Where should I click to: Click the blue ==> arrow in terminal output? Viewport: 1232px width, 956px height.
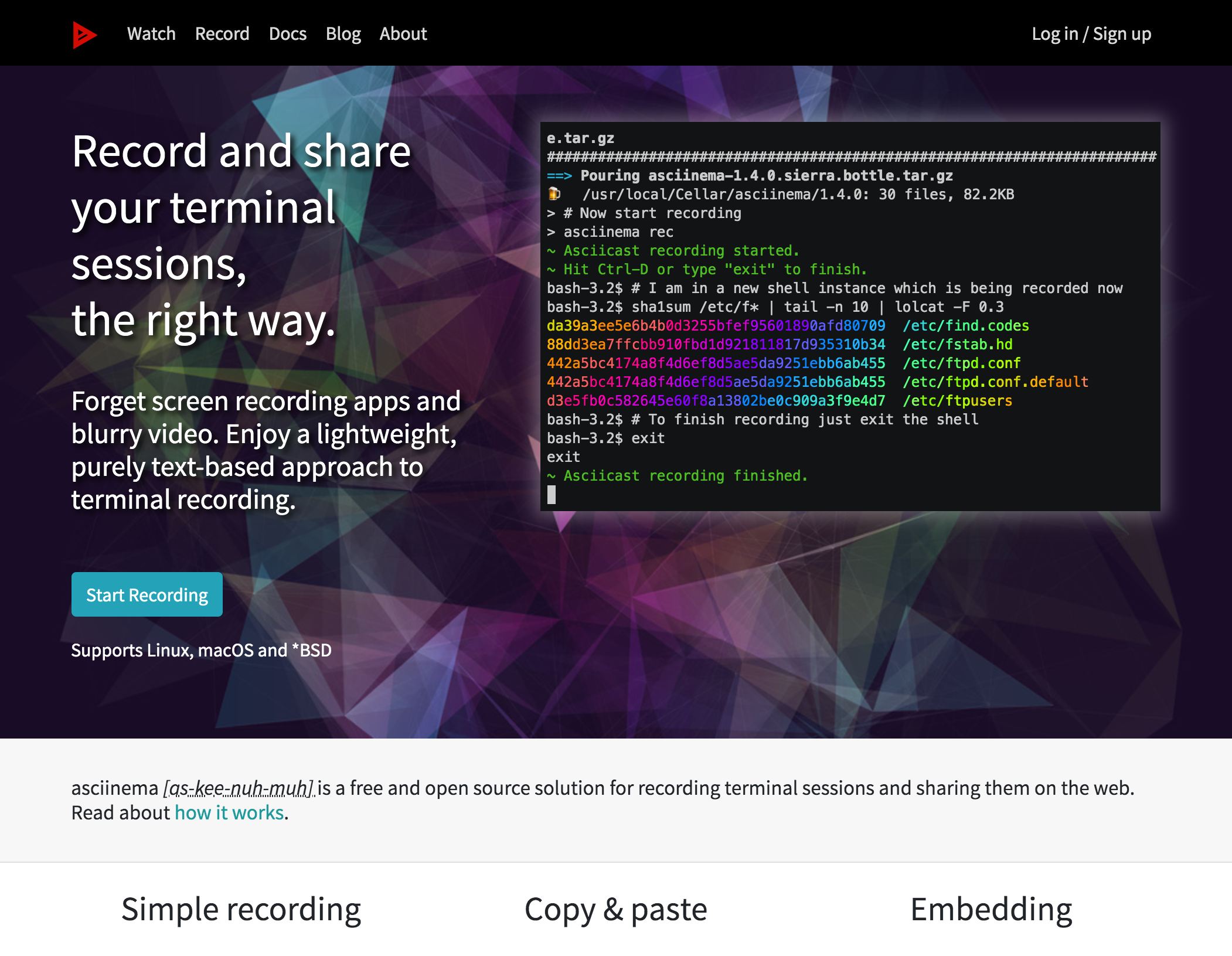tap(559, 176)
